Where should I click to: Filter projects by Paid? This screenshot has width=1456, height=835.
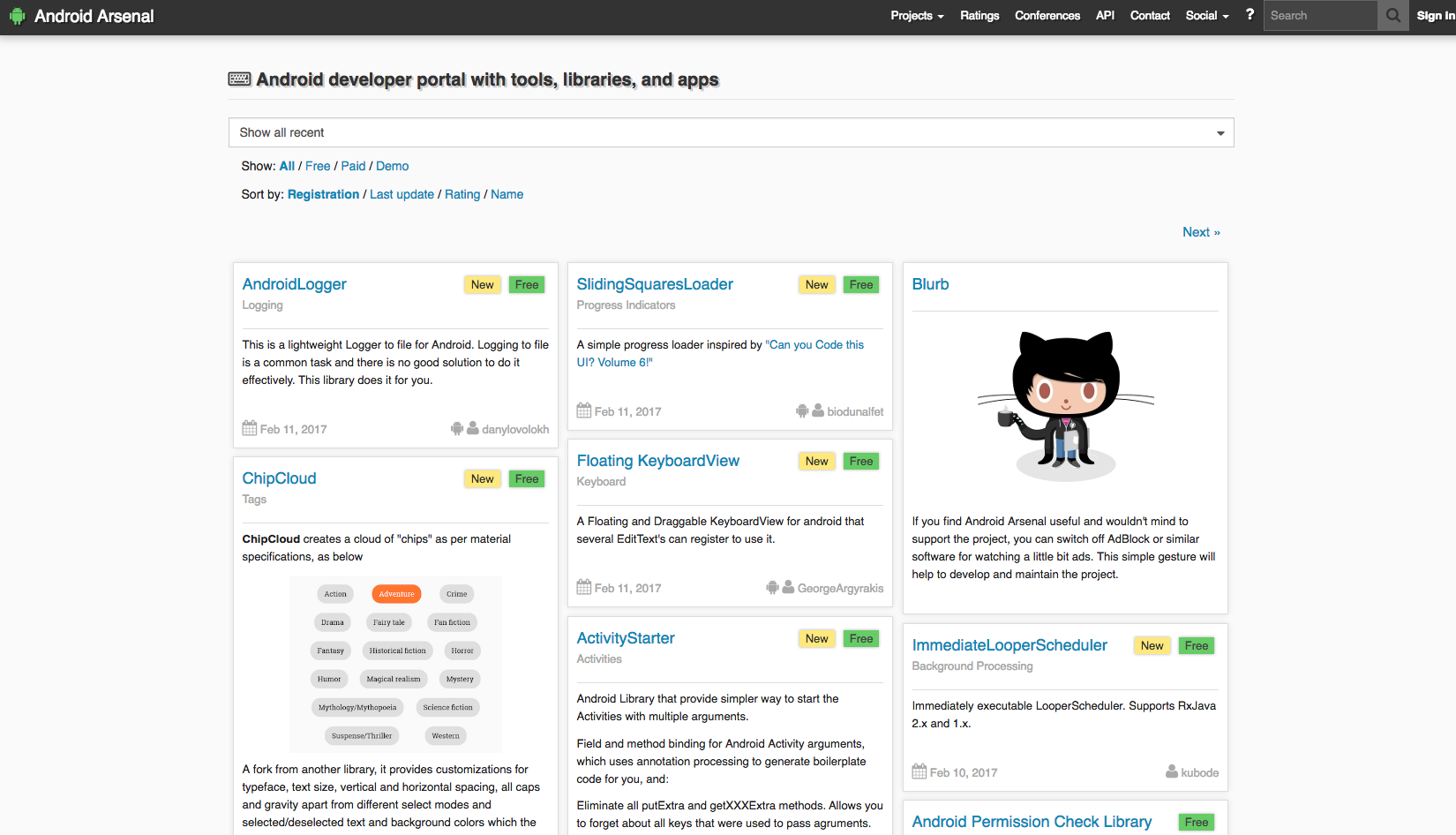(353, 166)
